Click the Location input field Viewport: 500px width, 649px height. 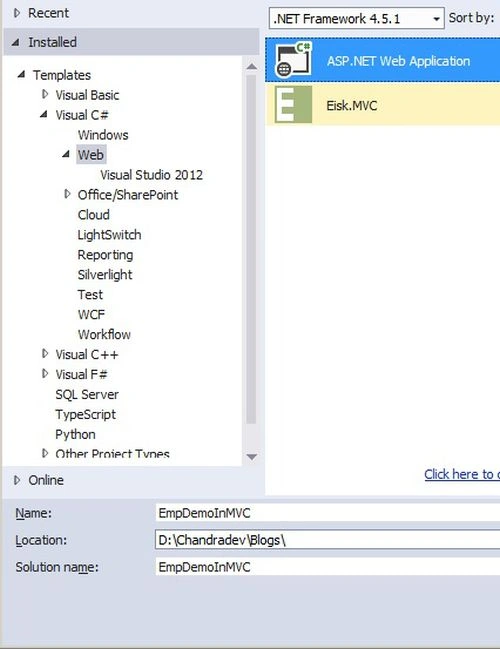click(328, 540)
